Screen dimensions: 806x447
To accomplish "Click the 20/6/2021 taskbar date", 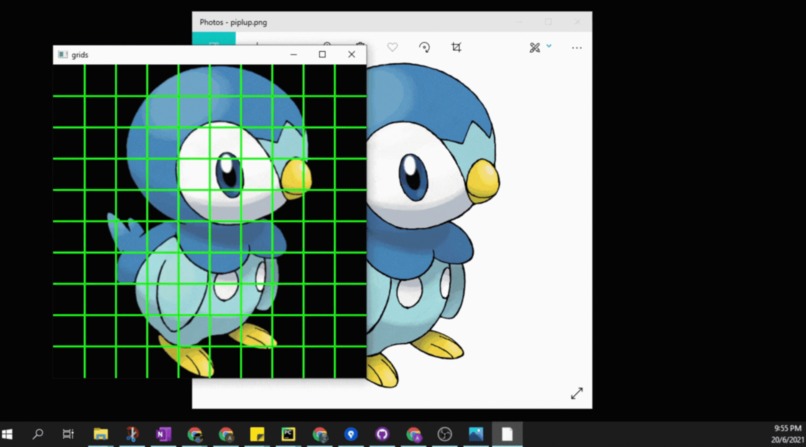I will 787,440.
